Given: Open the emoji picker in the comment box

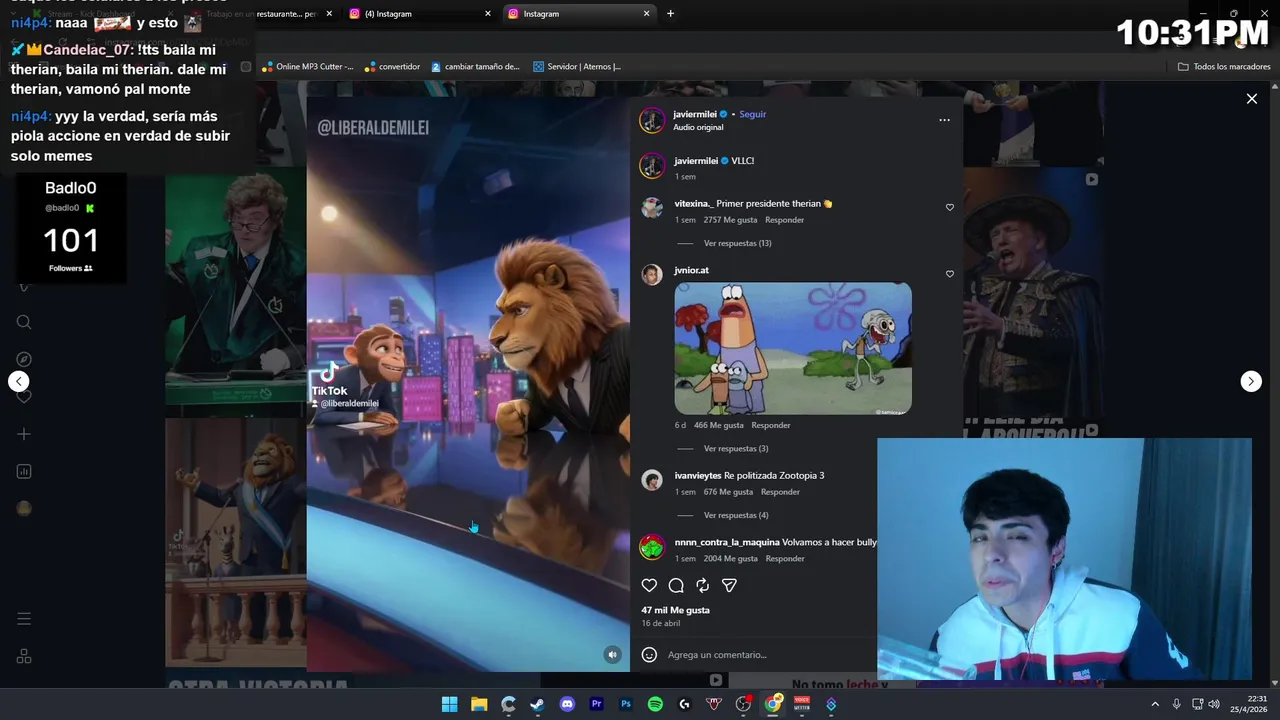Looking at the screenshot, I should 649,655.
